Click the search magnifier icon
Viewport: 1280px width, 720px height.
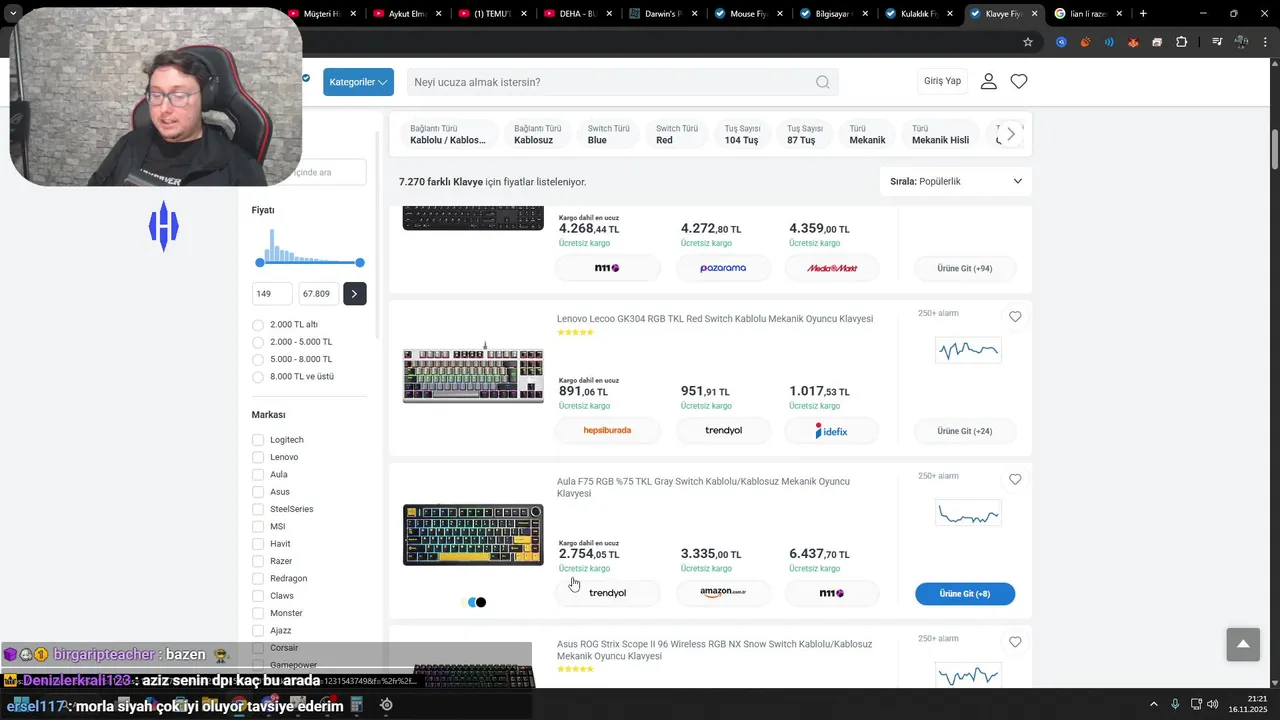[x=823, y=82]
